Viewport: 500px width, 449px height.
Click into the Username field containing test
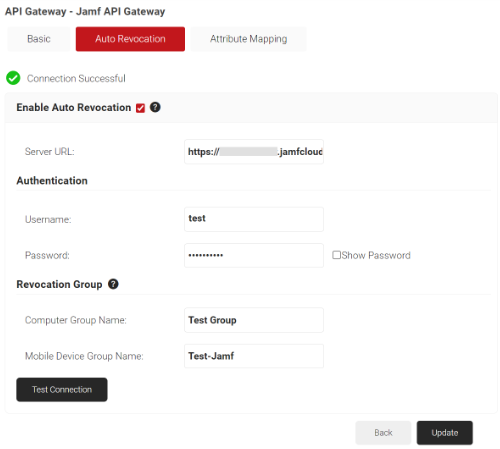pos(254,219)
